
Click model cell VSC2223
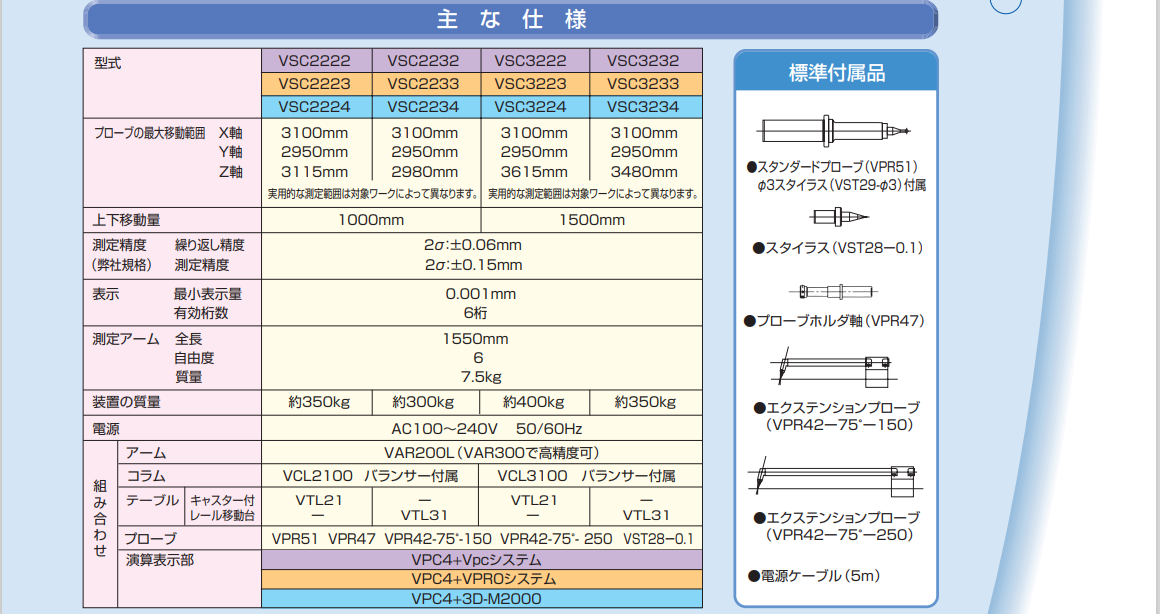[316, 84]
